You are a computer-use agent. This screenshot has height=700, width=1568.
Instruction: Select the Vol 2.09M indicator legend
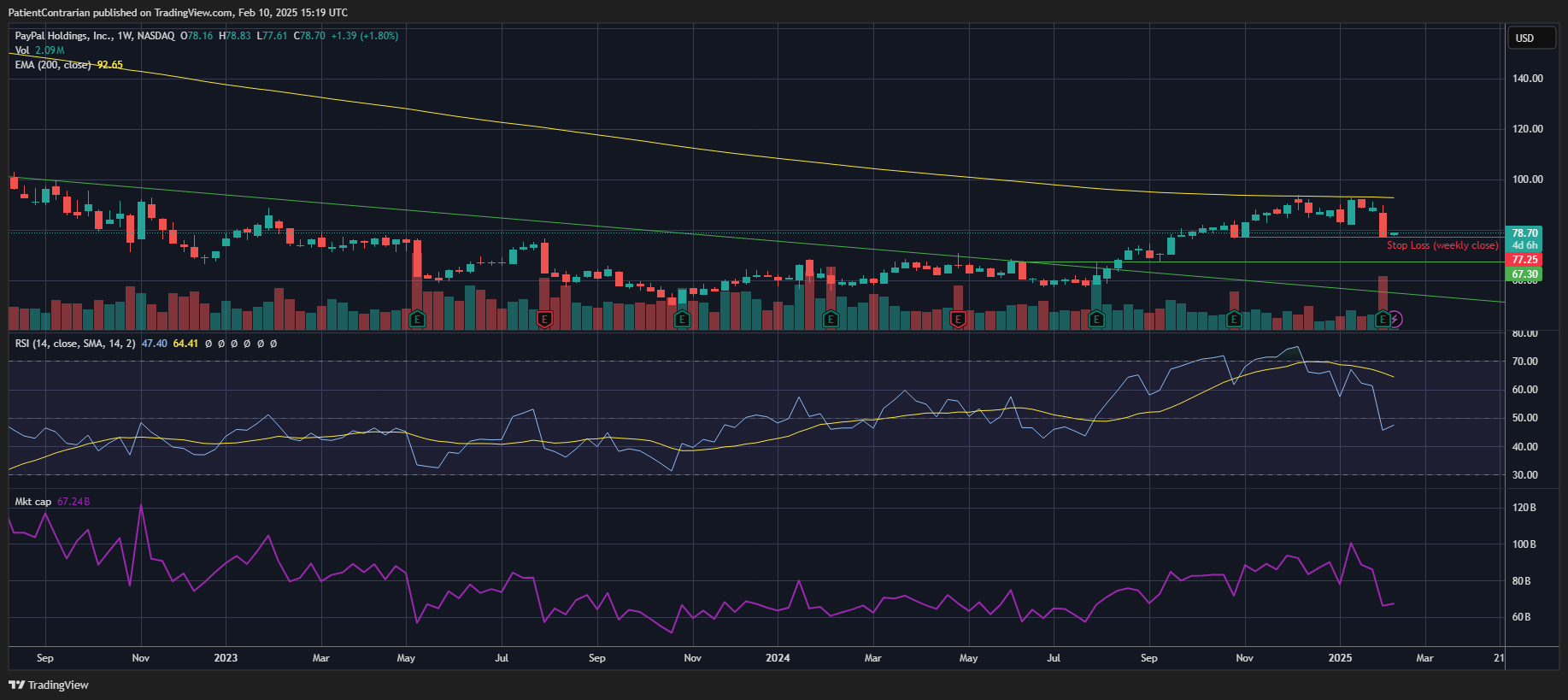coord(39,50)
